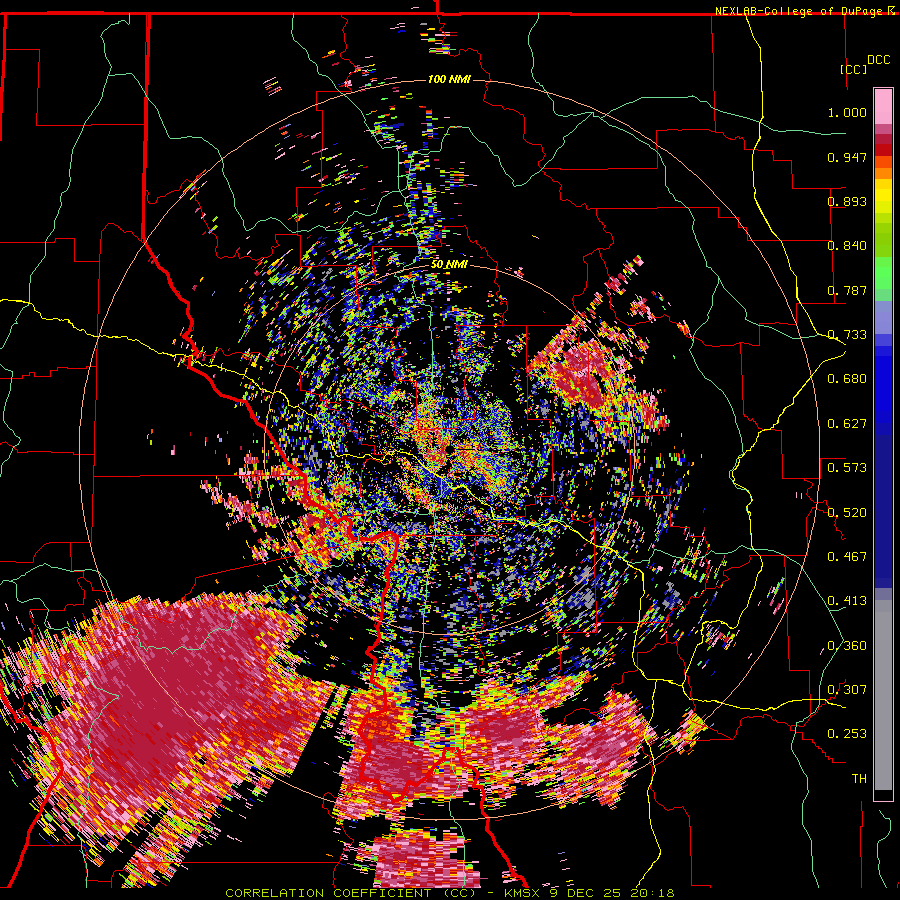Click the 0.893 scale value

click(x=847, y=201)
